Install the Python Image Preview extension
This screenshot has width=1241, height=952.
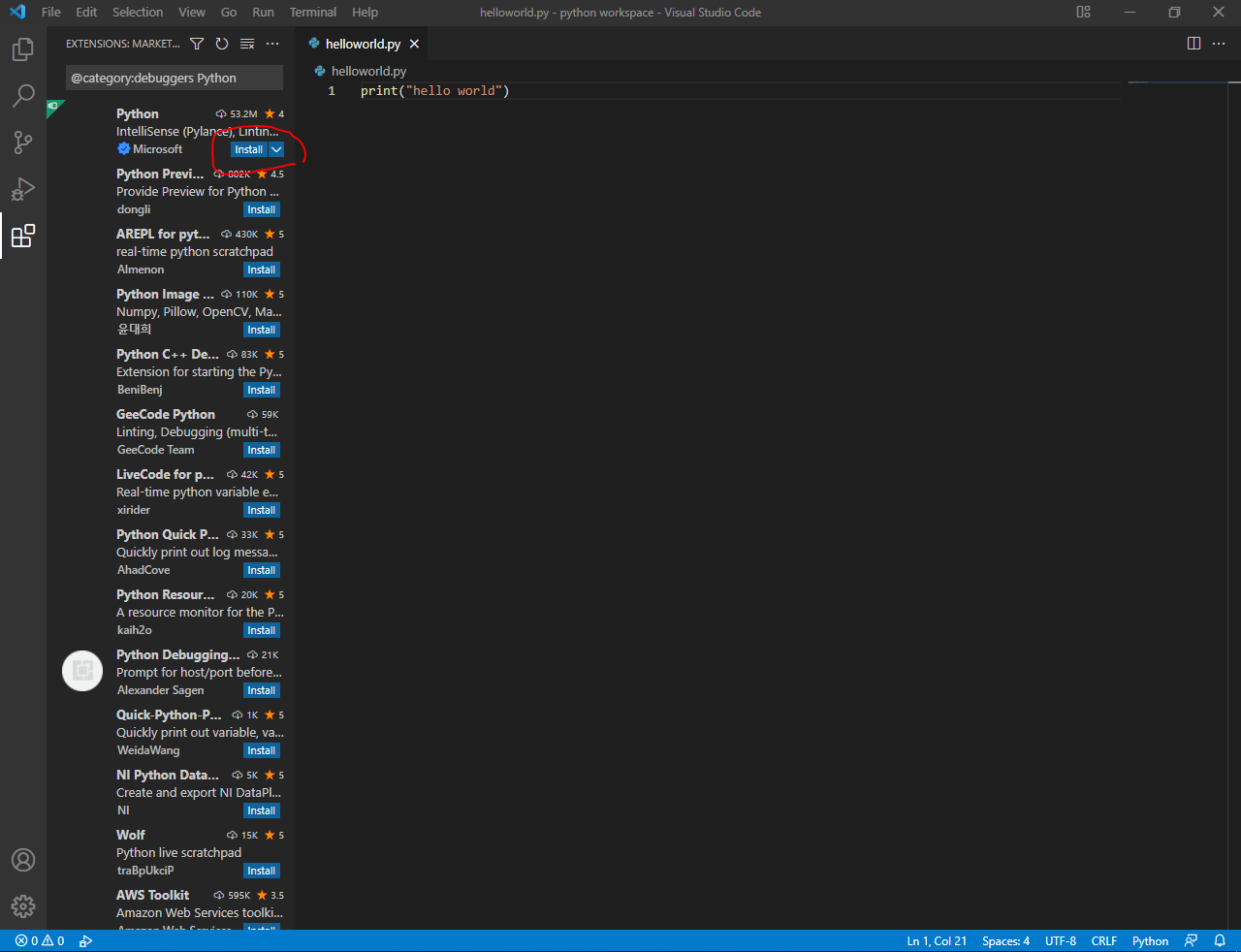[x=262, y=330]
